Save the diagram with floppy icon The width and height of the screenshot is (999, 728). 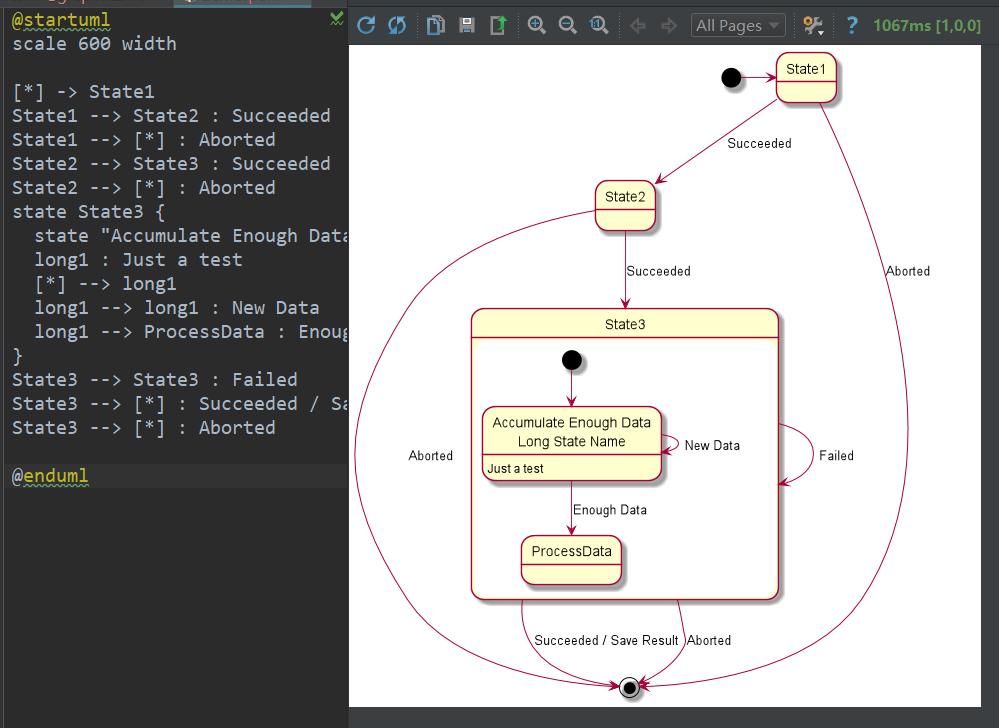(467, 26)
